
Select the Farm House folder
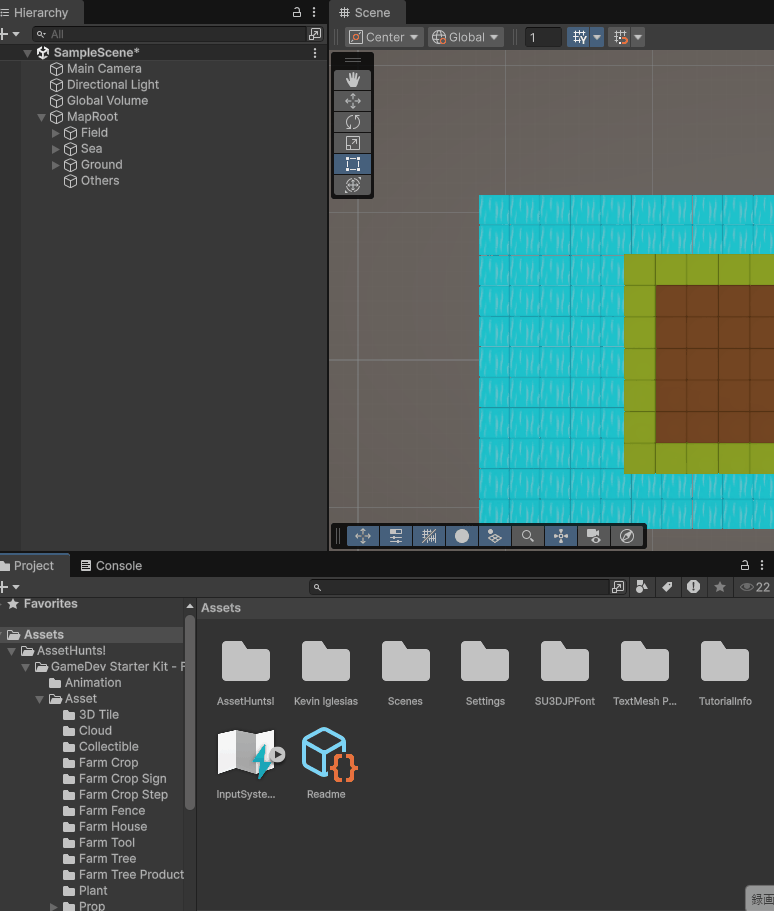112,827
